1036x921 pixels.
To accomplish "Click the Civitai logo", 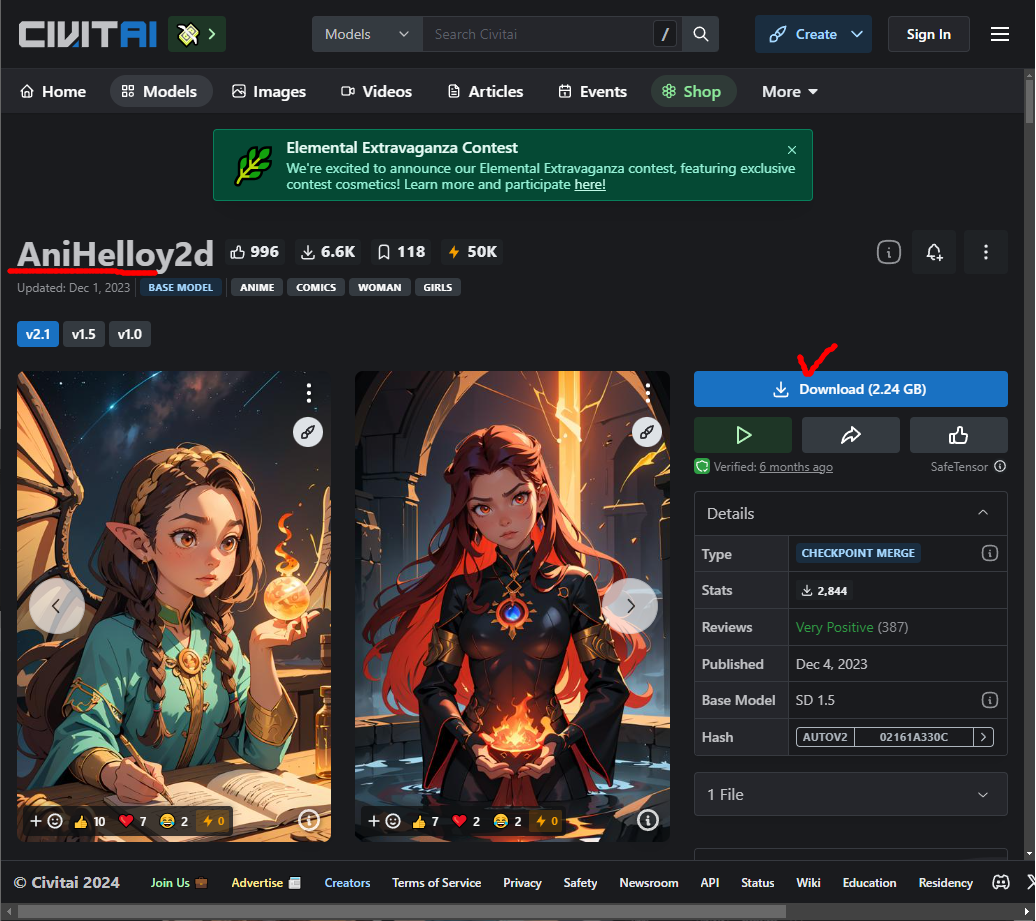I will click(x=87, y=34).
